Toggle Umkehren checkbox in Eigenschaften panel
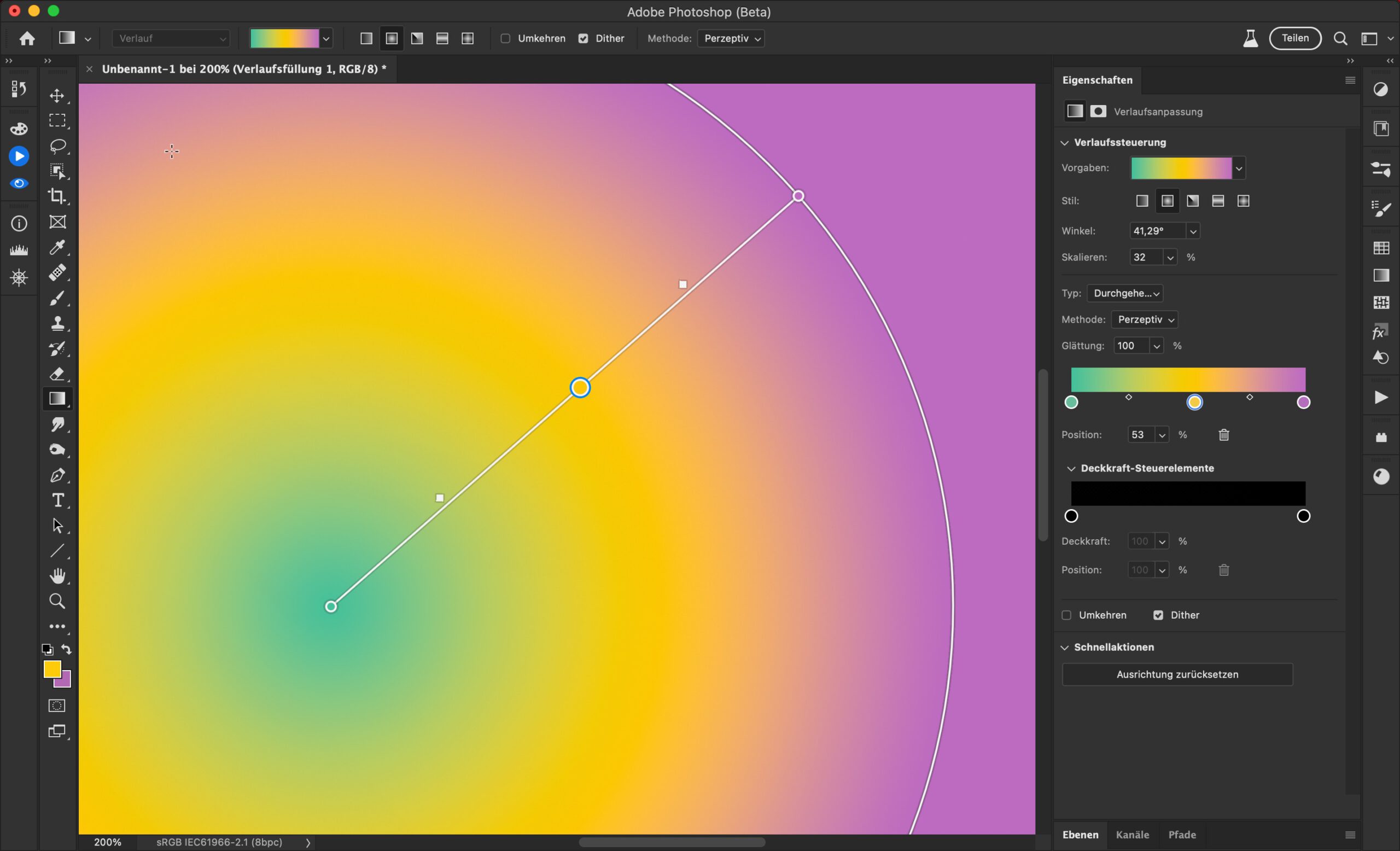 pyautogui.click(x=1066, y=615)
